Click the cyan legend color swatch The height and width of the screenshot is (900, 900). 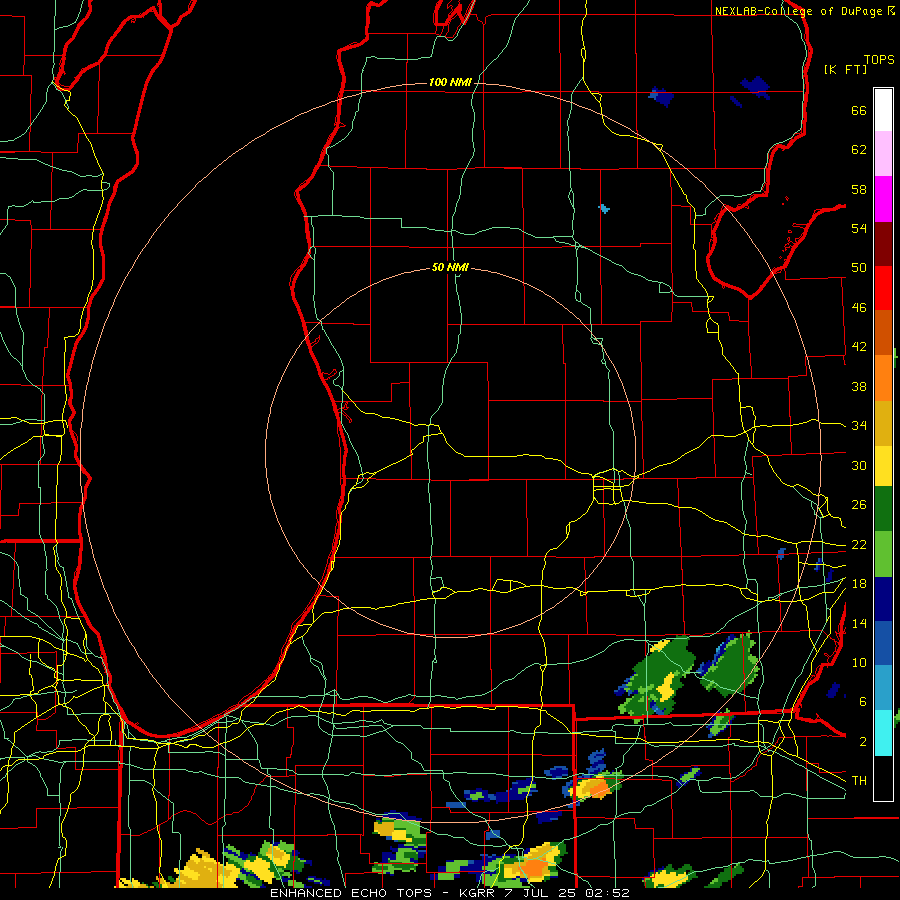coord(883,733)
